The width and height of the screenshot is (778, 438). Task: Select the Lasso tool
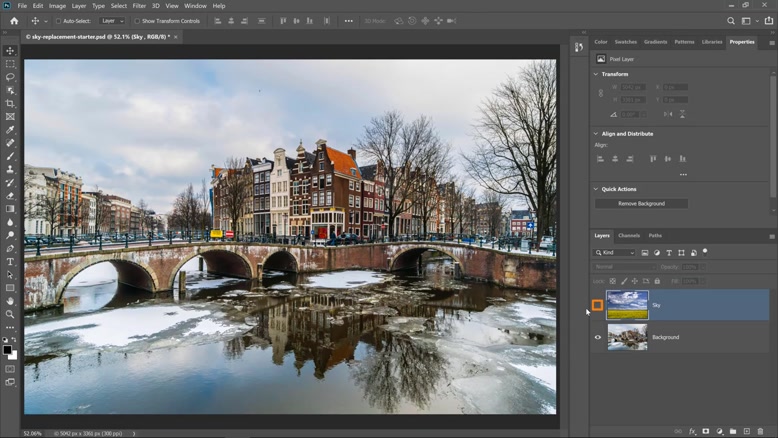pyautogui.click(x=10, y=77)
